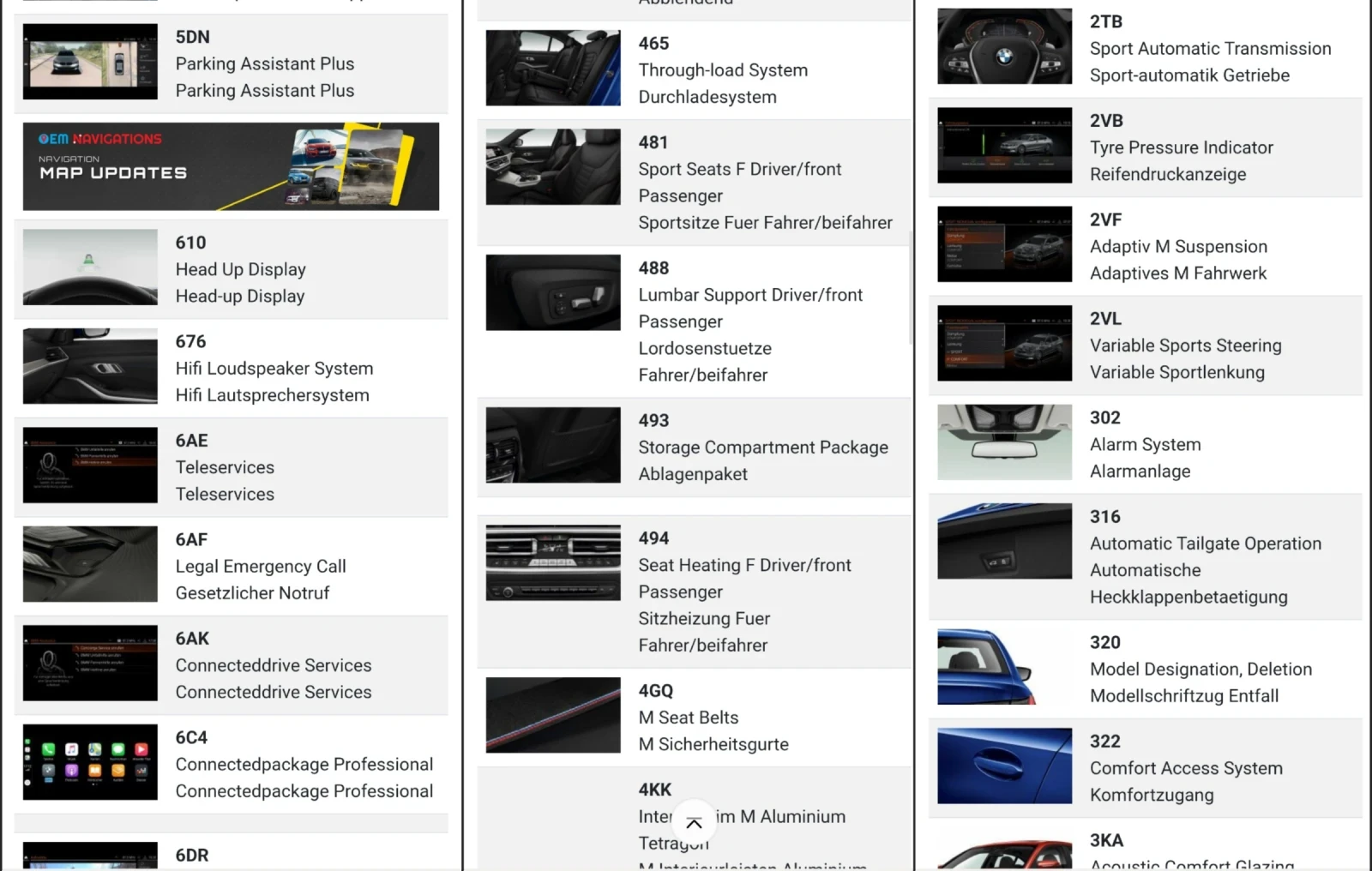Select the Adaptiv M Suspension entry

tap(1178, 247)
